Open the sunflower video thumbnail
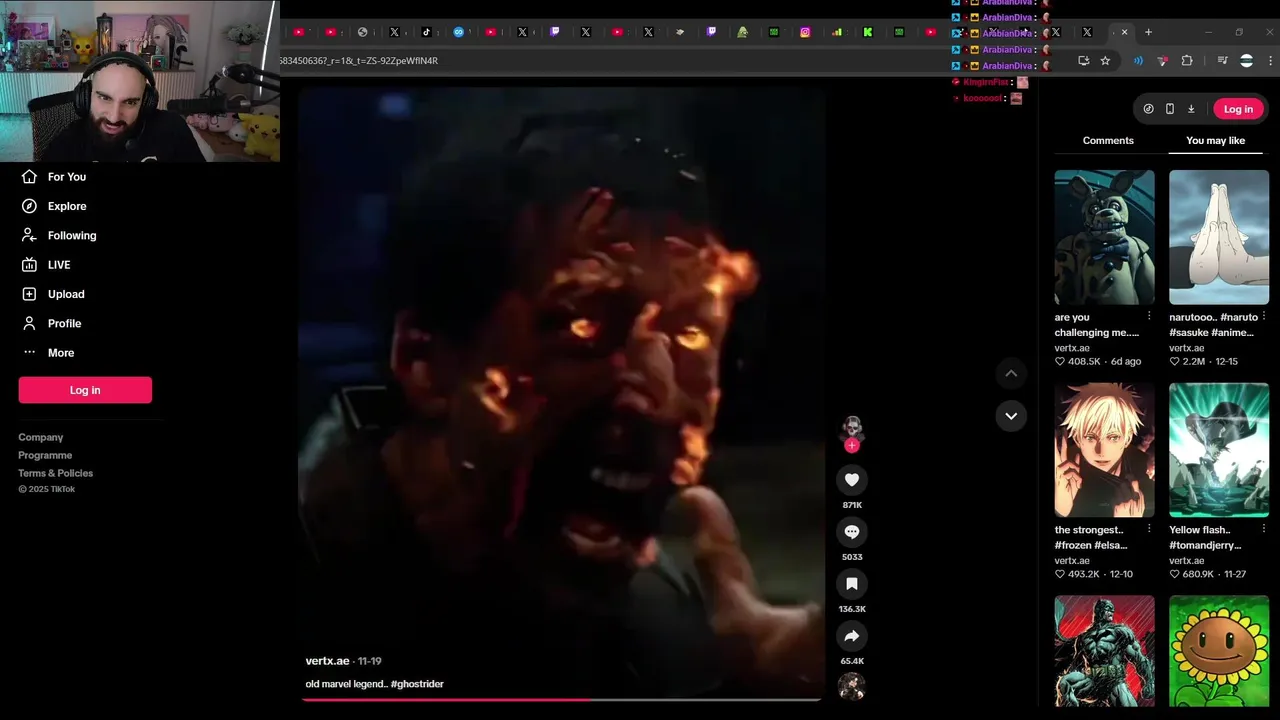1280x720 pixels. 1219,651
